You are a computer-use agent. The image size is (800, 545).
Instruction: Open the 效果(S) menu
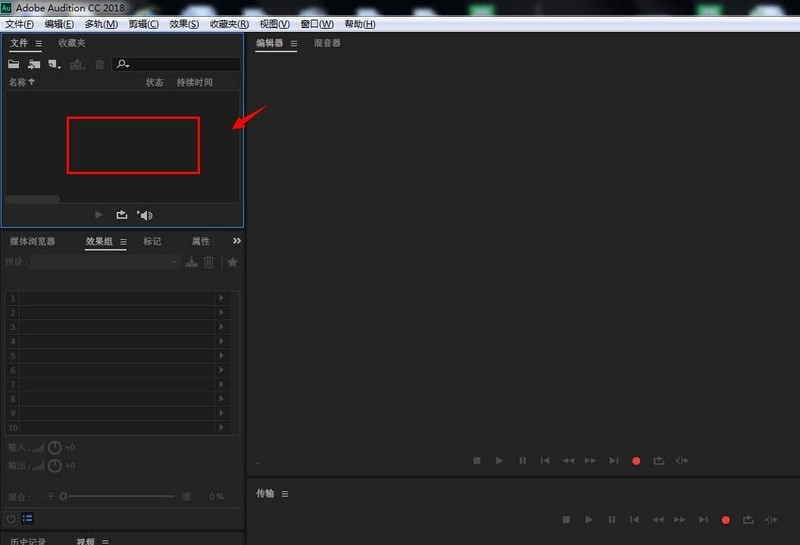184,23
